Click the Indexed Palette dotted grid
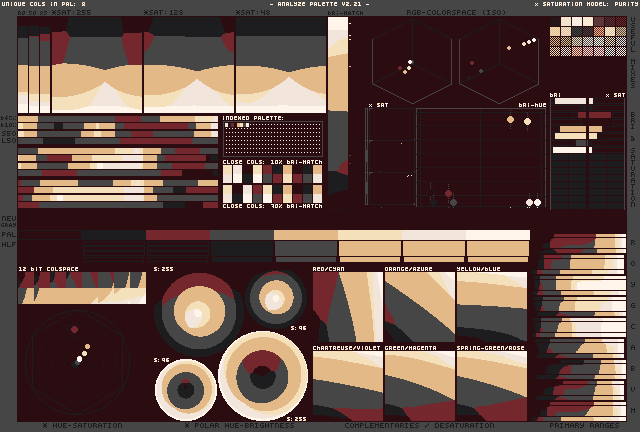Image resolution: width=640 pixels, height=432 pixels. 272,139
